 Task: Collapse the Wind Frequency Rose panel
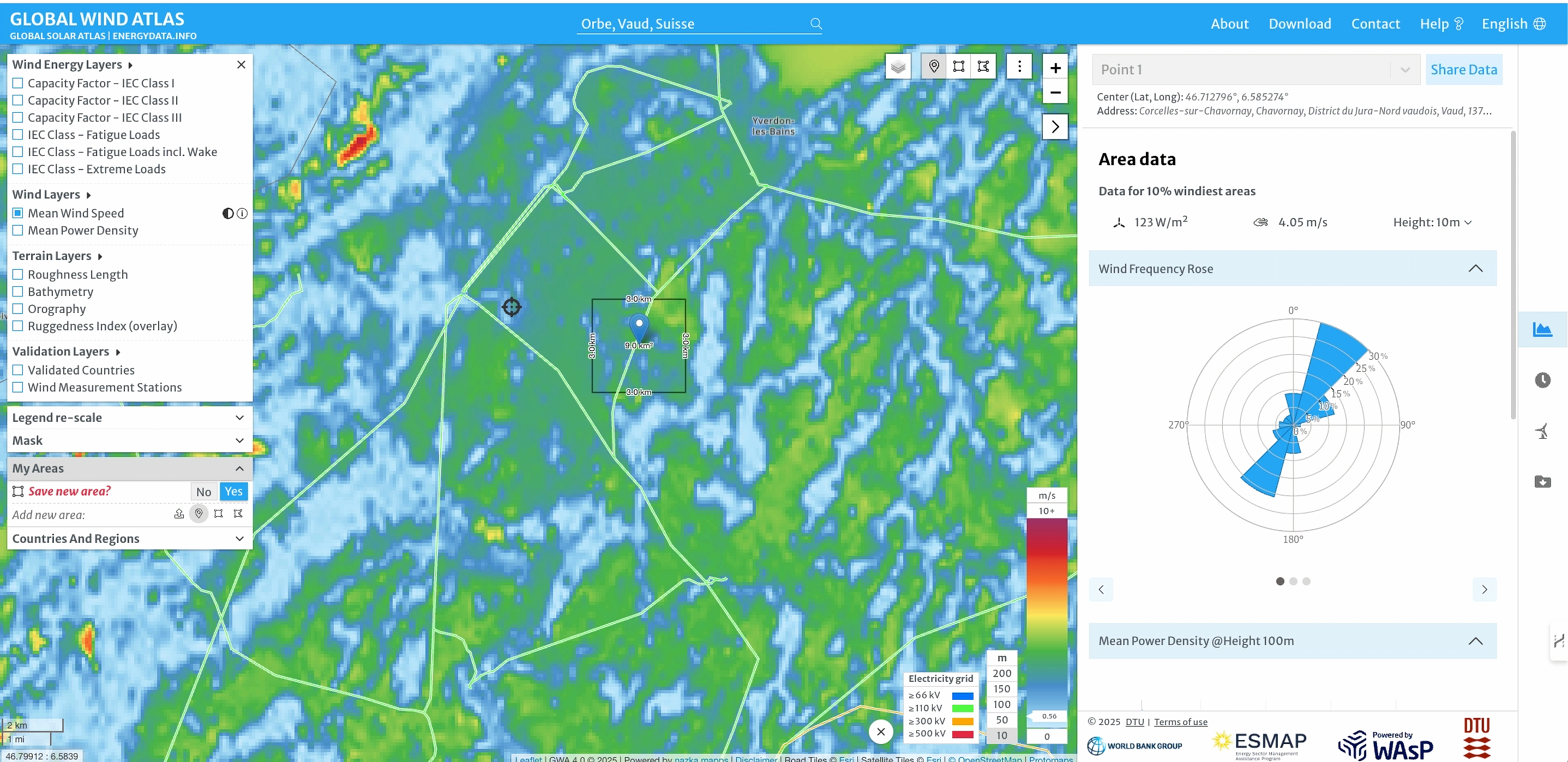pyautogui.click(x=1475, y=269)
